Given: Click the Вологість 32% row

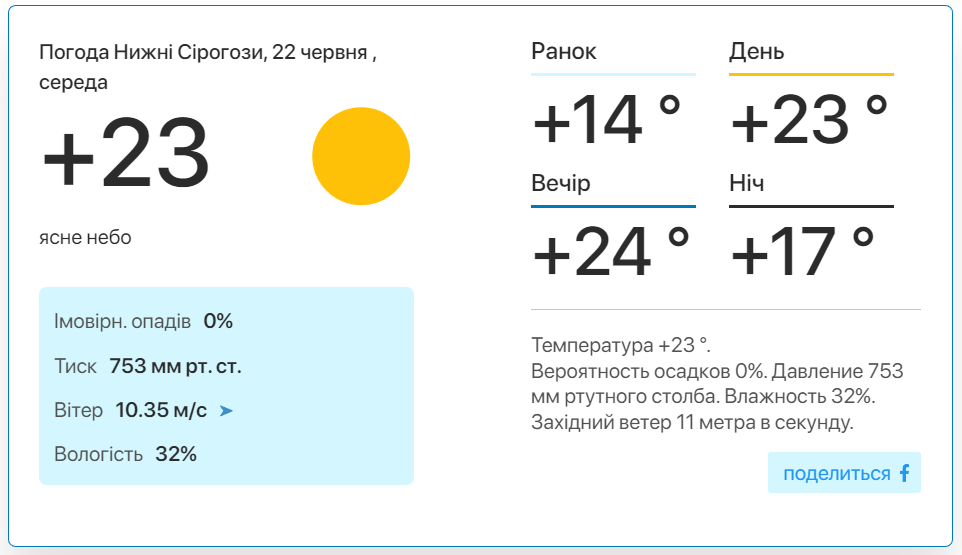Looking at the screenshot, I should [125, 454].
